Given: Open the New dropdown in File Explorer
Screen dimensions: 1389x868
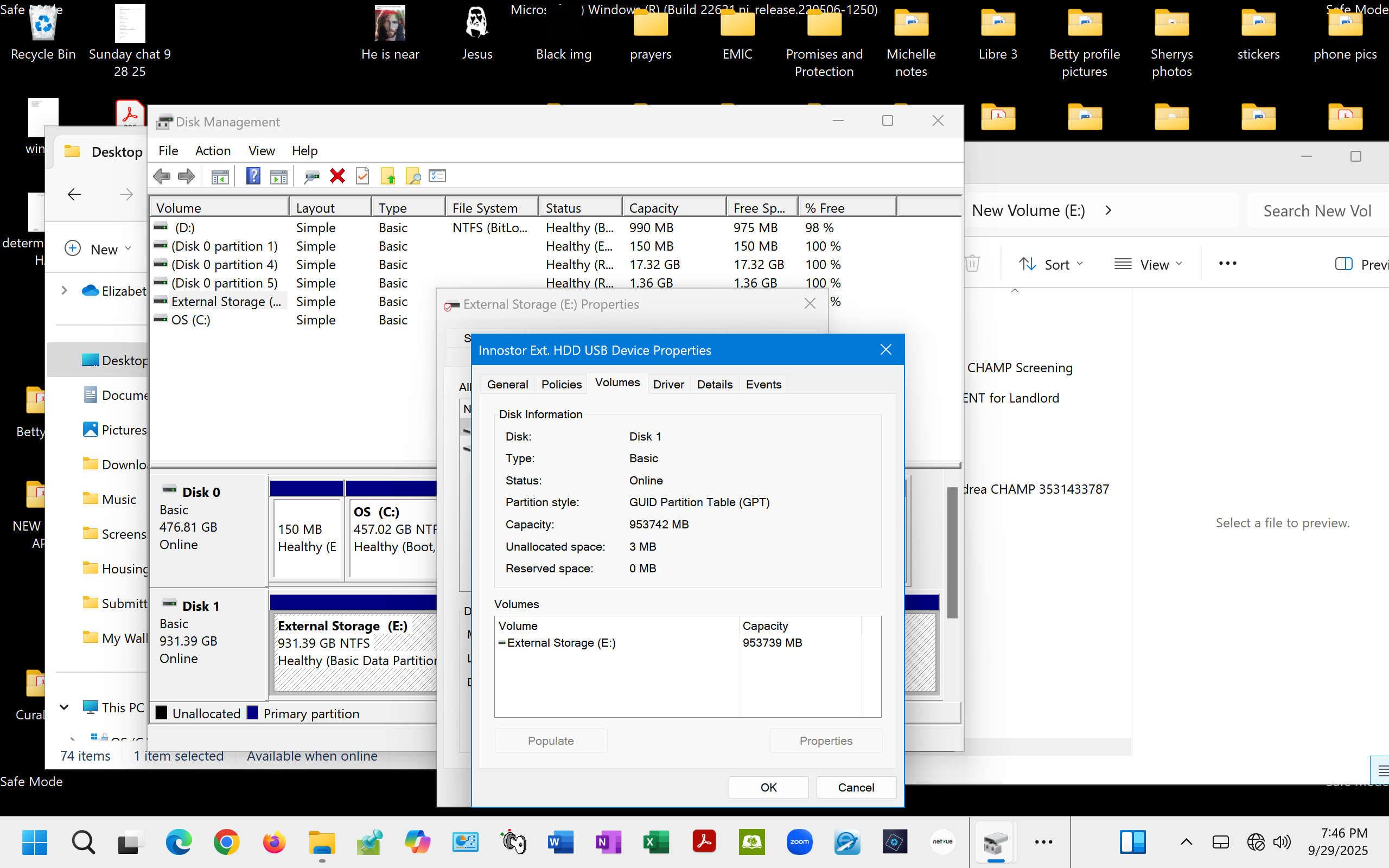Looking at the screenshot, I should pos(98,248).
